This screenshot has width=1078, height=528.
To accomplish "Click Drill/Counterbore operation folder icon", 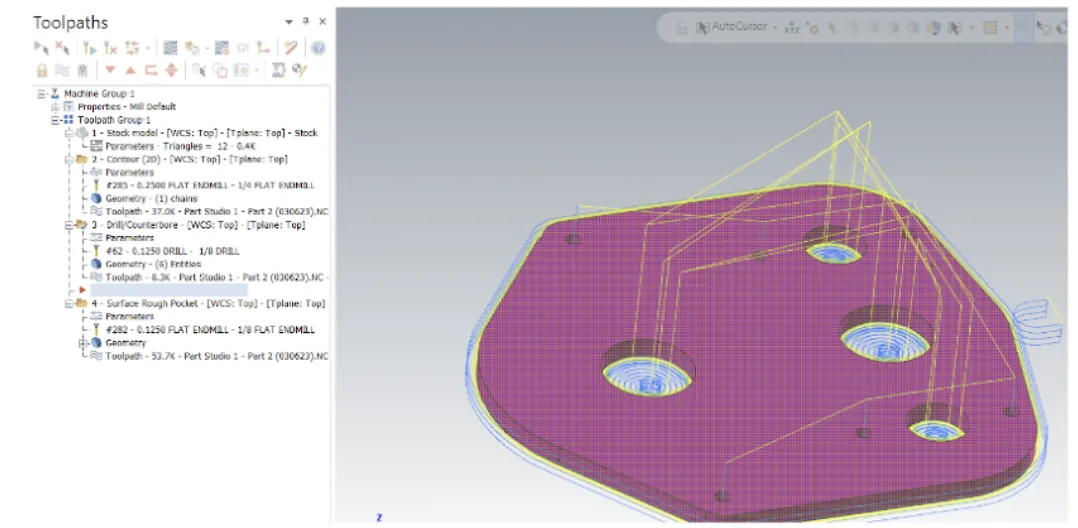I will click(82, 225).
